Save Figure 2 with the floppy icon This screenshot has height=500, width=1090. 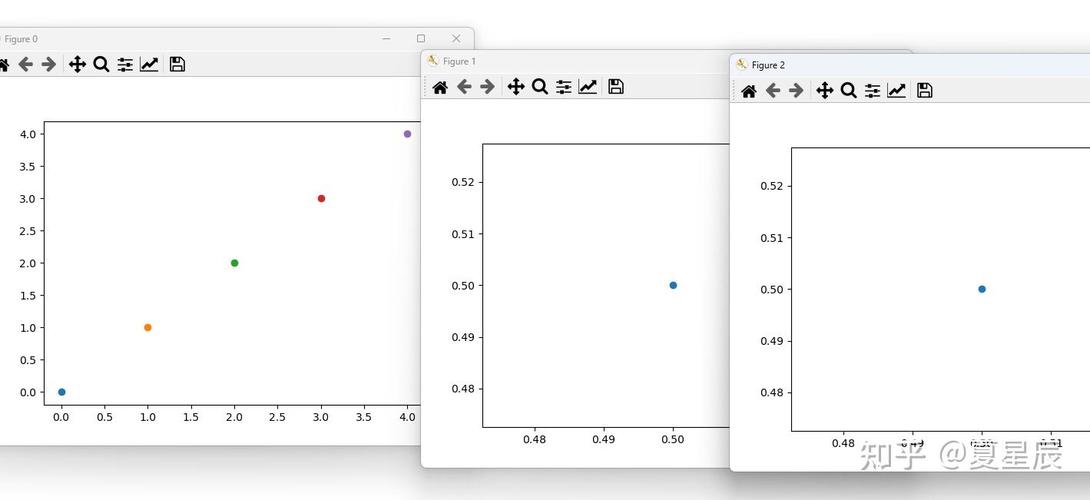pos(925,91)
